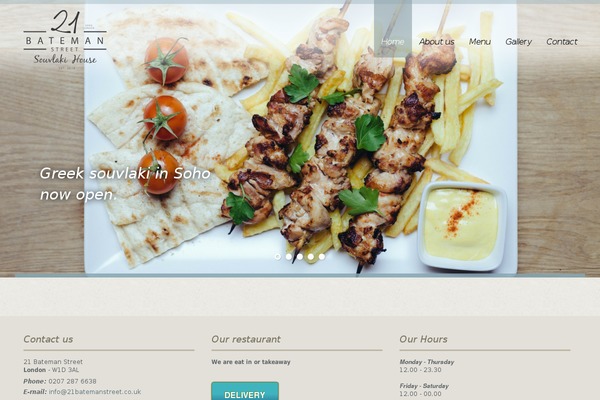Click the phone number 0207 287 6638
The width and height of the screenshot is (600, 400).
tap(72, 381)
